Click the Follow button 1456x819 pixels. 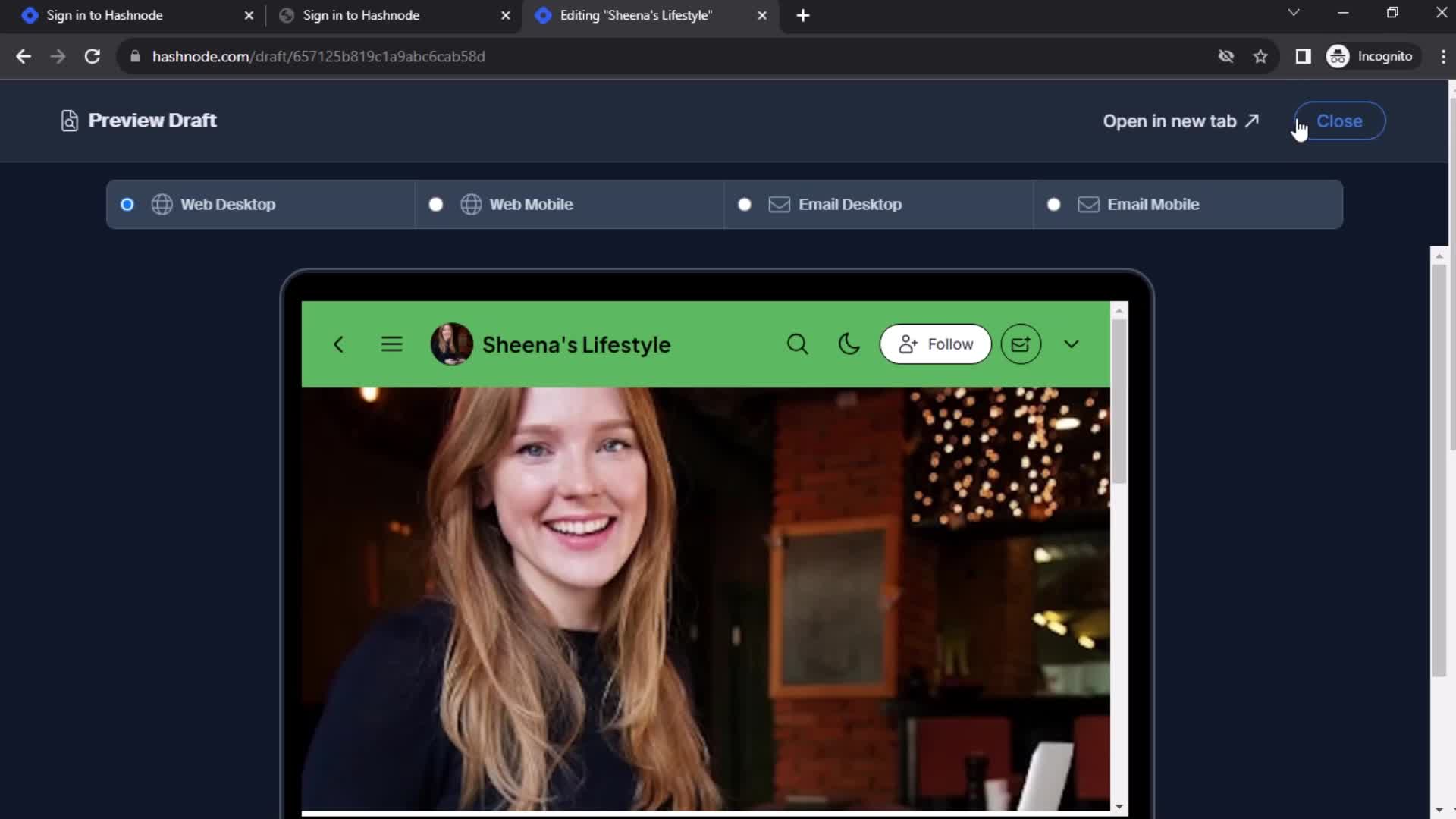935,344
